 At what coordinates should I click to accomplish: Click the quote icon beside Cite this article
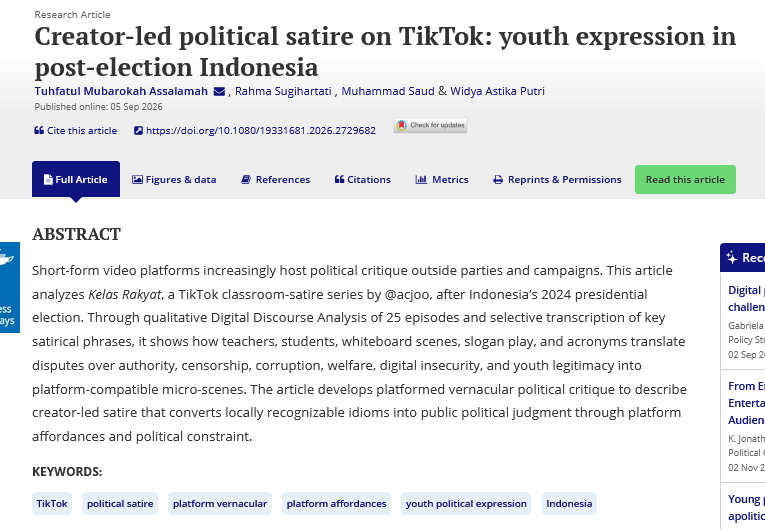[x=39, y=130]
